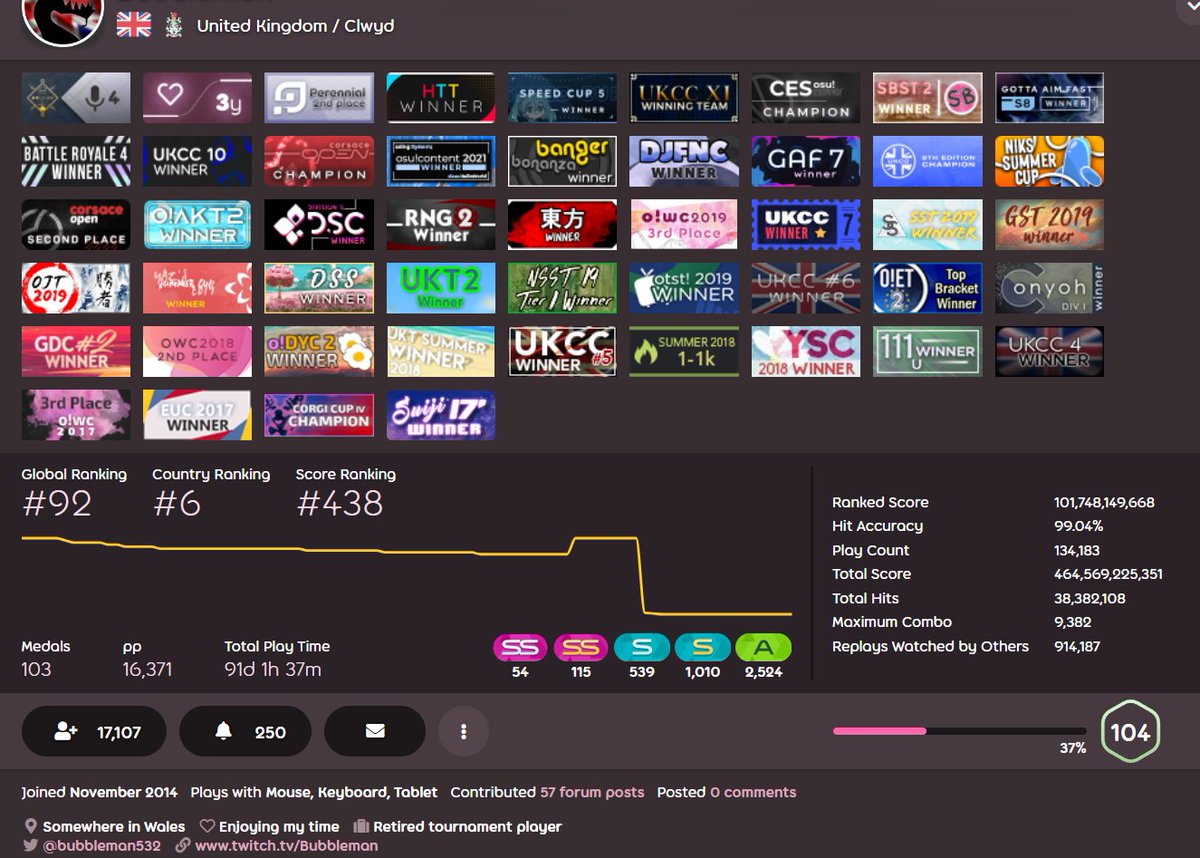Click the United Kingdom flag icon
Screen dimensions: 1200x858
click(134, 25)
